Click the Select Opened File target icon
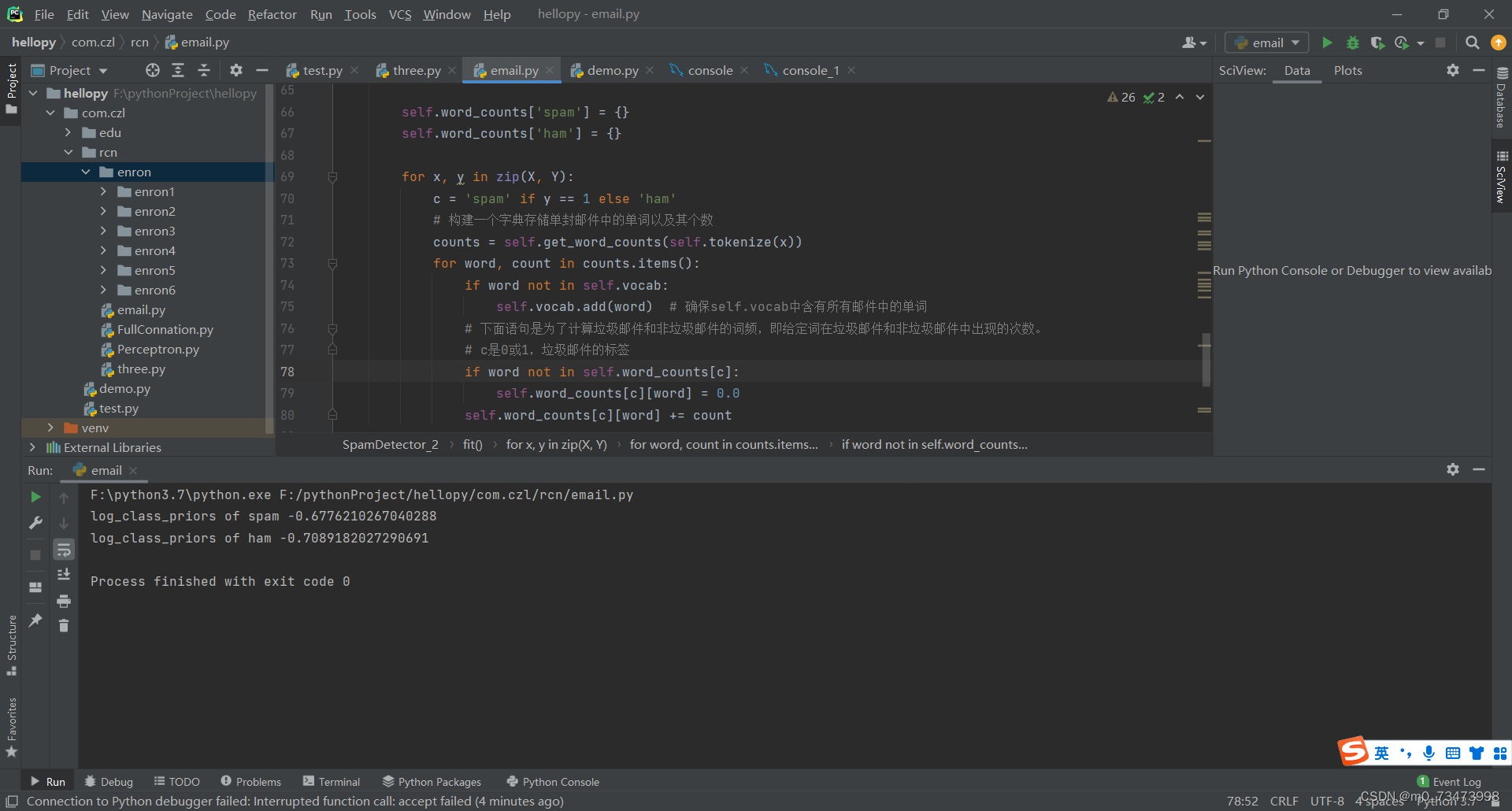This screenshot has height=811, width=1512. pyautogui.click(x=153, y=70)
